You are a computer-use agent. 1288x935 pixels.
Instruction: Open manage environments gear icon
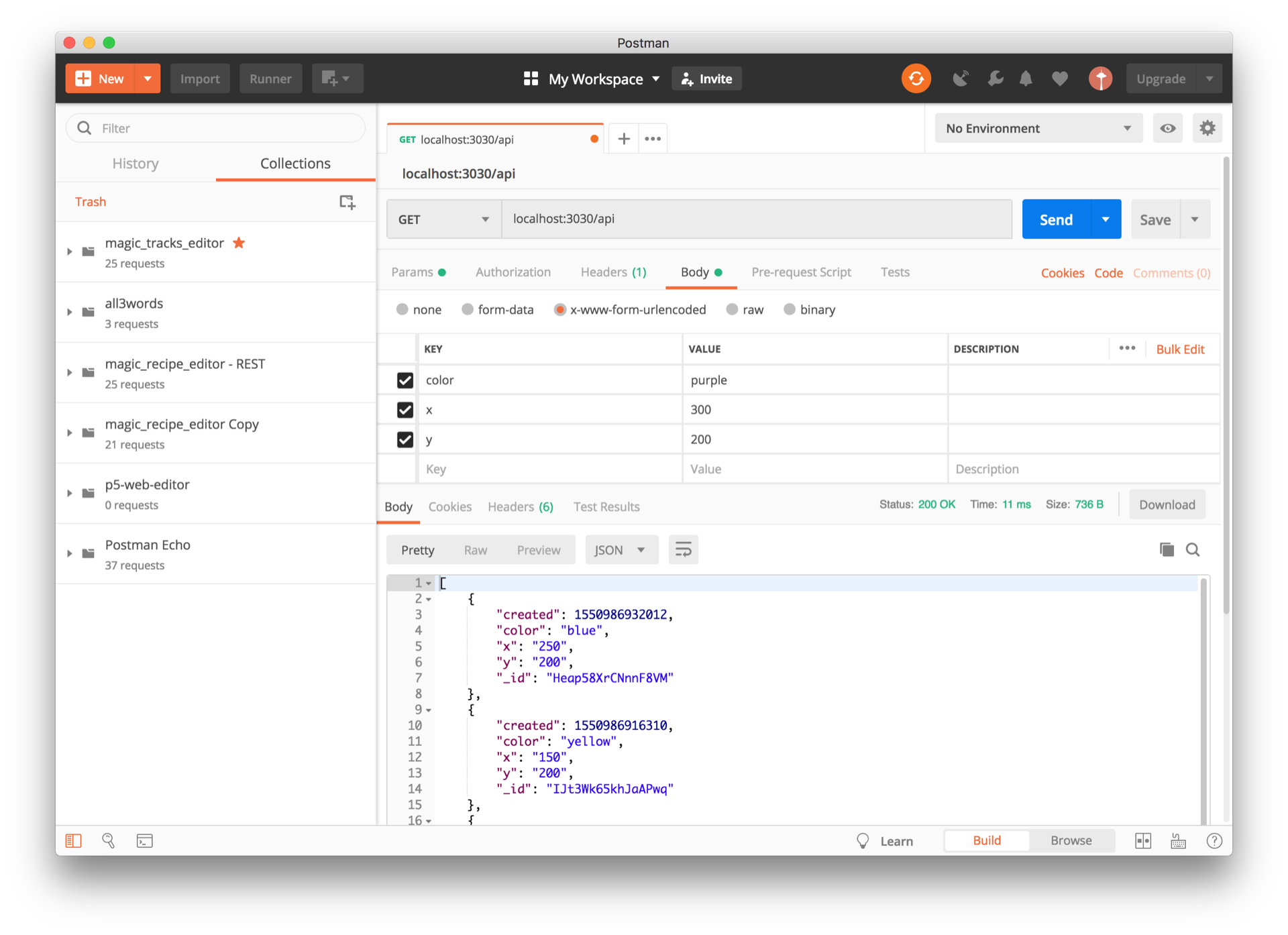1207,128
